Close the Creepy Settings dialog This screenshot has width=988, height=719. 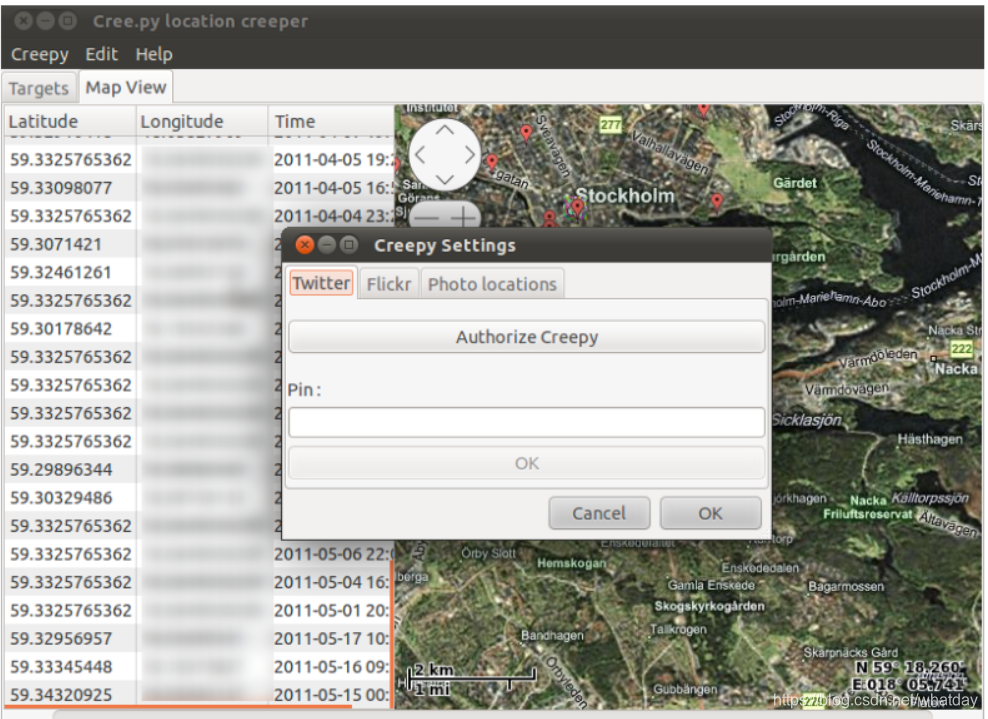point(305,244)
